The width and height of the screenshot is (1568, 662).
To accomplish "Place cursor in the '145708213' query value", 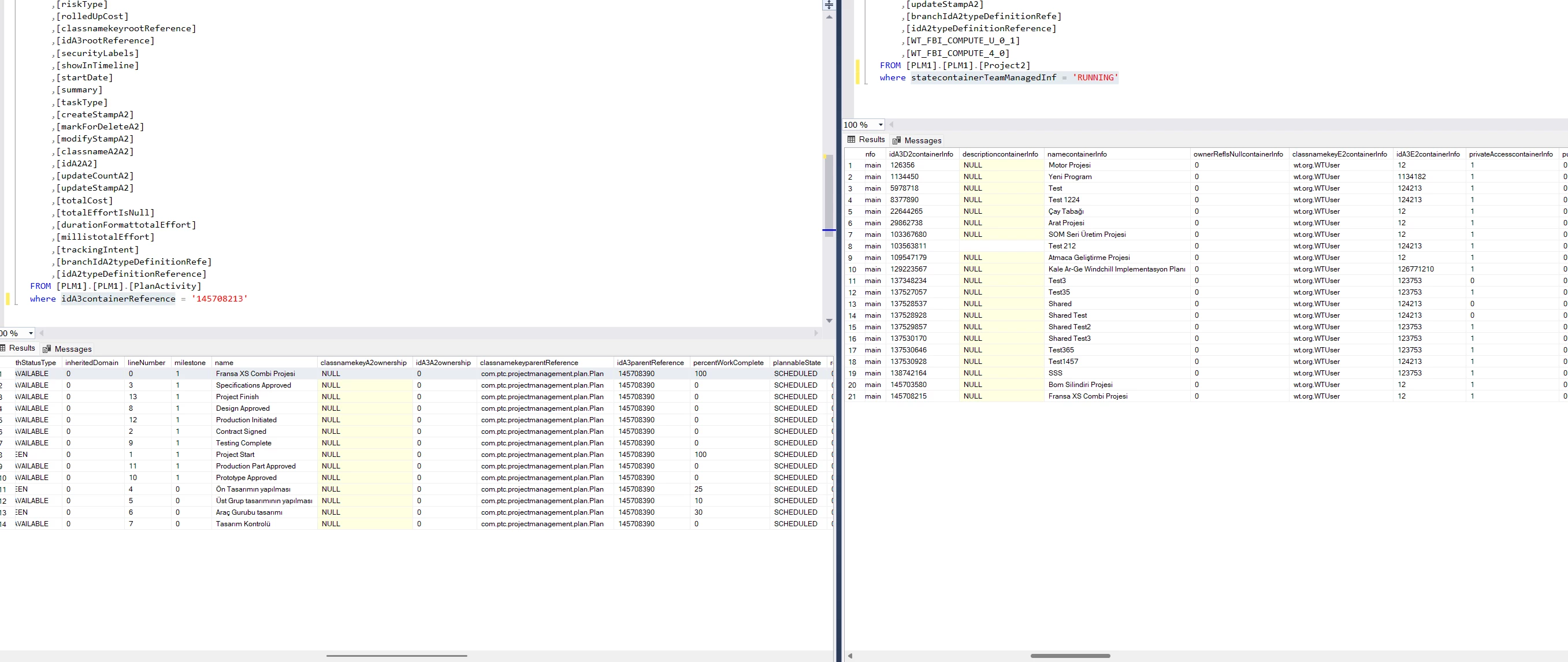I will tap(219, 299).
